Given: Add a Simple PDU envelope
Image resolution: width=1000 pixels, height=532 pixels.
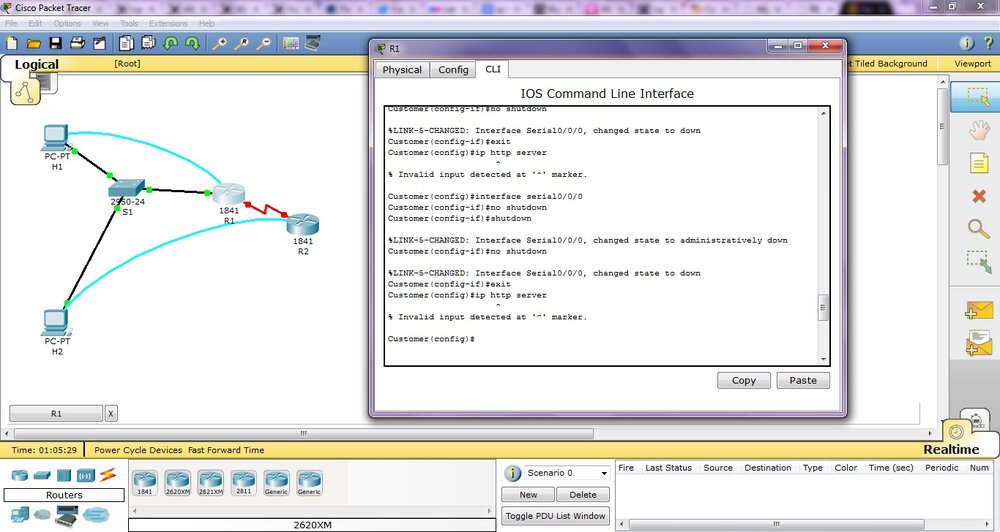Looking at the screenshot, I should pos(979,310).
